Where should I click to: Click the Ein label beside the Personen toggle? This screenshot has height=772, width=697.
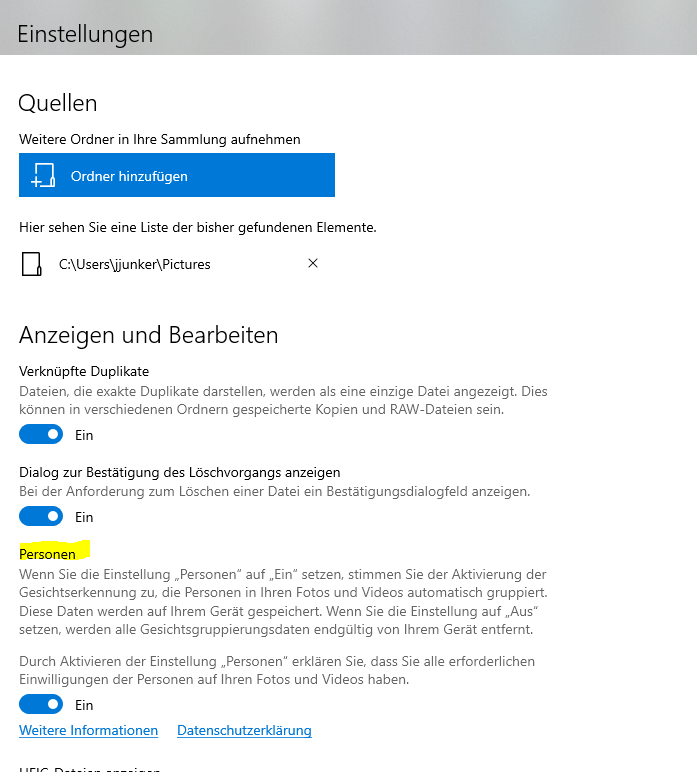click(x=84, y=705)
